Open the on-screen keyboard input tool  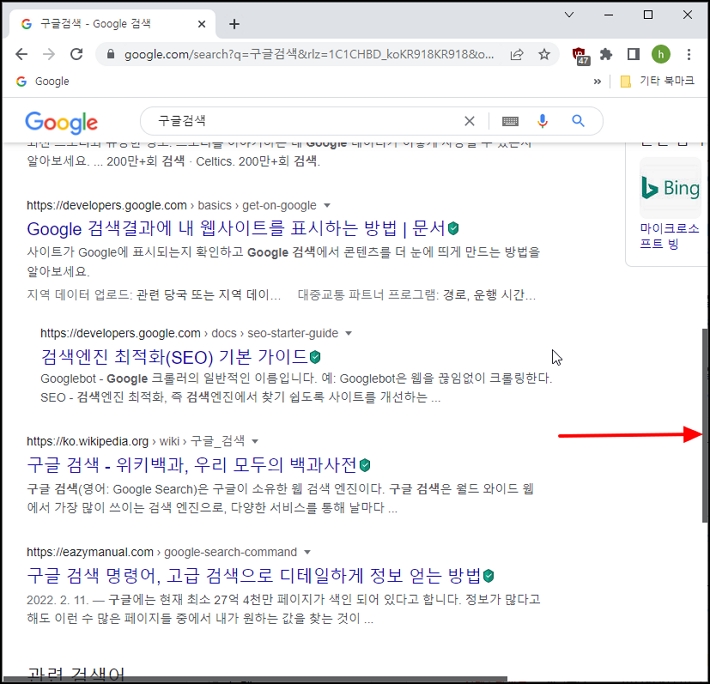[x=510, y=121]
